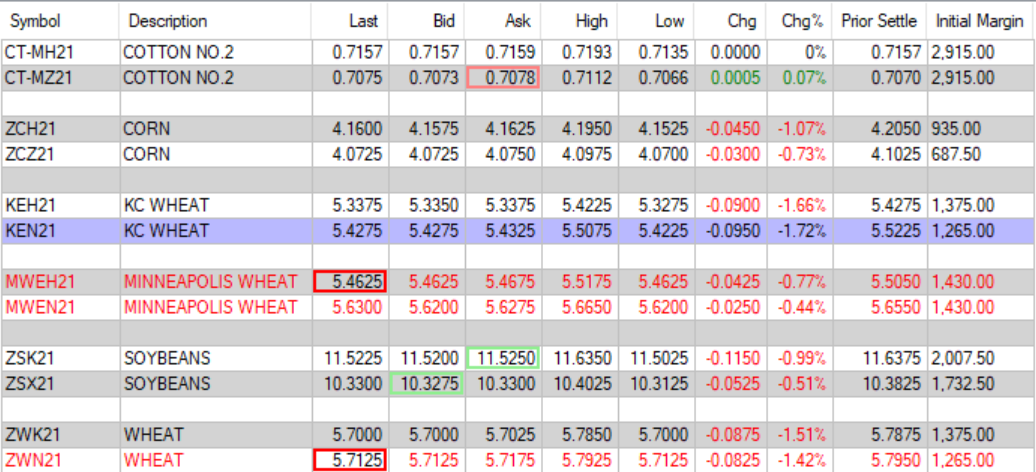Screen dimensions: 1036x472
Task: Click Initial Margin 687.50 for ZCZ21
Action: click(x=980, y=155)
